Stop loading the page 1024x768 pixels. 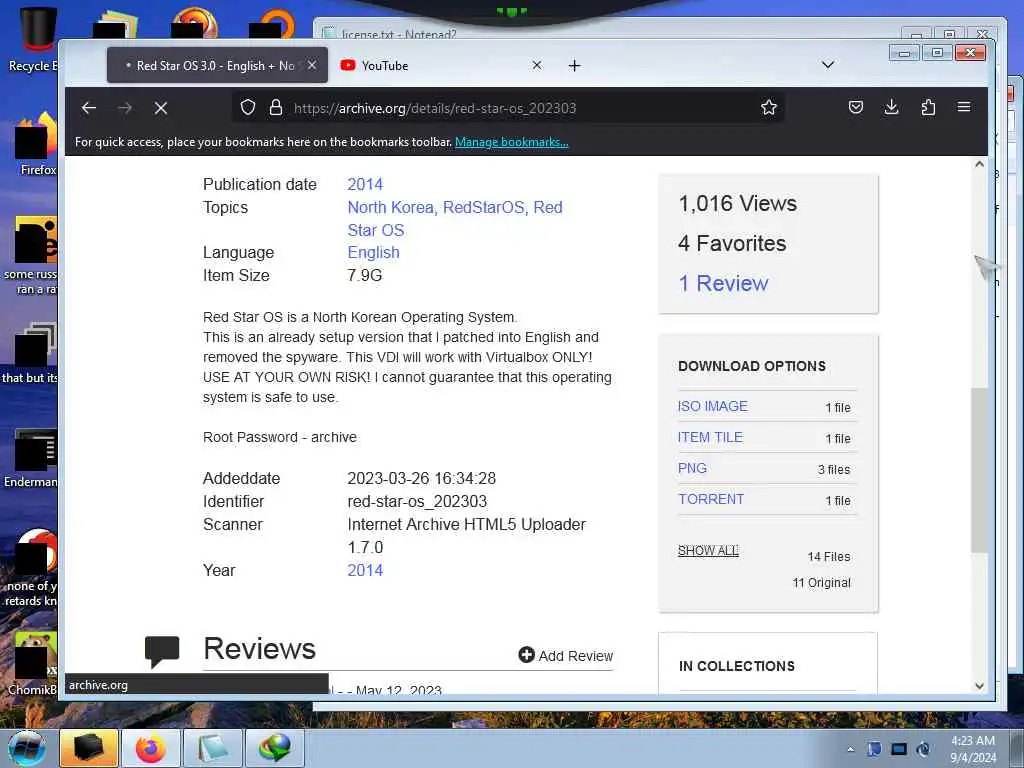(161, 108)
